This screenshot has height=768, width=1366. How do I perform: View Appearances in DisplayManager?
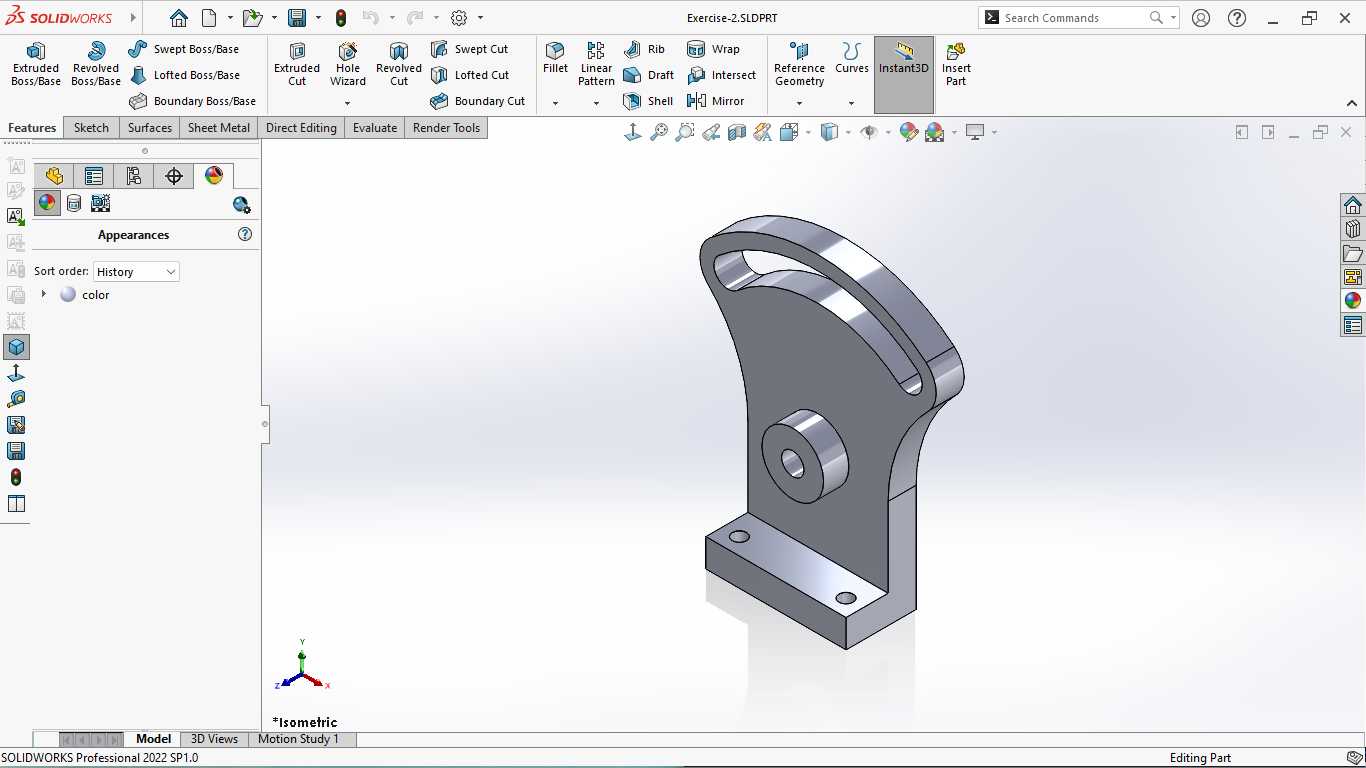pyautogui.click(x=47, y=203)
